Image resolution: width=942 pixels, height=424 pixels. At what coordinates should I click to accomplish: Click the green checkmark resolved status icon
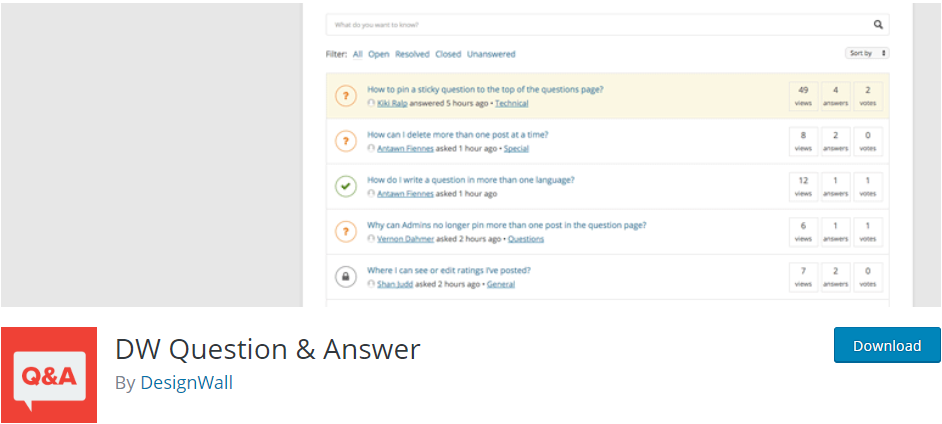pyautogui.click(x=345, y=186)
